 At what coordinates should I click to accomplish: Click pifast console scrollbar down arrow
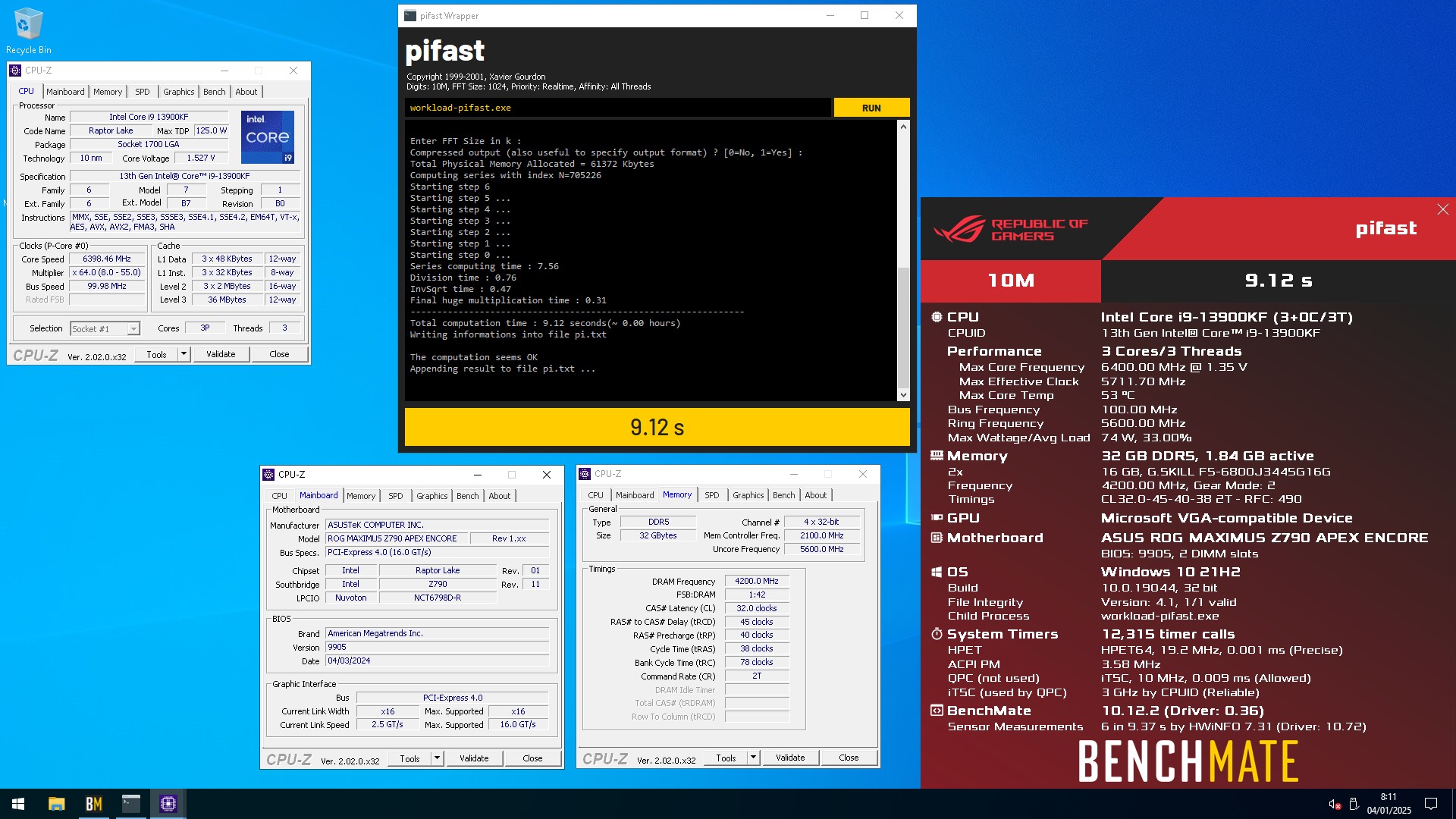903,395
